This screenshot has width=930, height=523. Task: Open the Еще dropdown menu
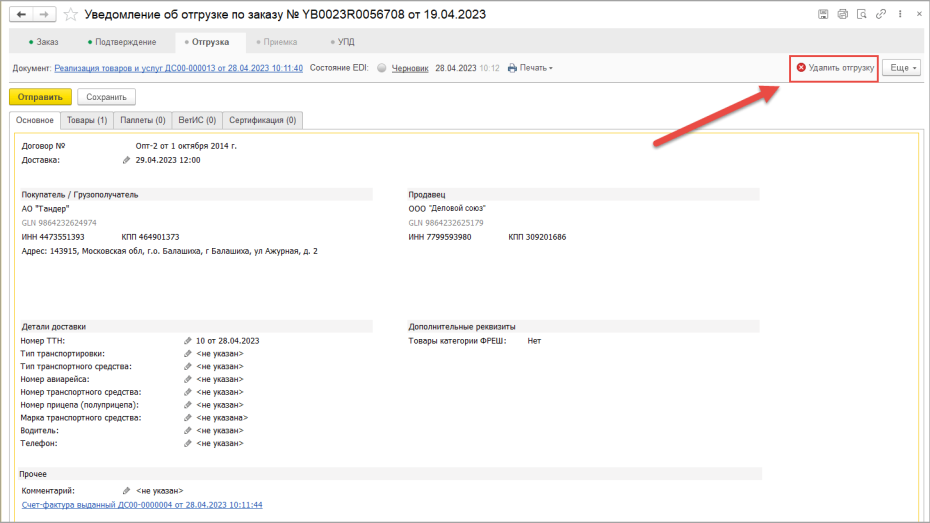click(902, 68)
